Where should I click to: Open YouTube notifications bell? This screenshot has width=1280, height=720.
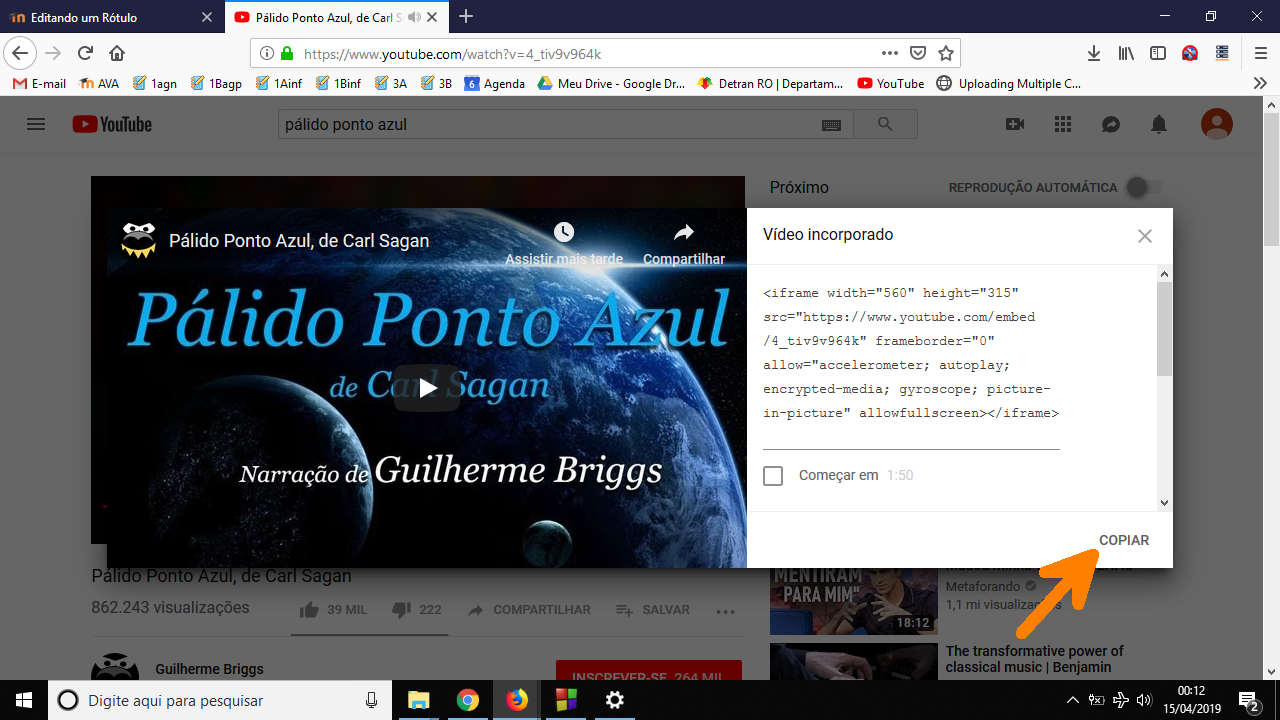[1159, 124]
